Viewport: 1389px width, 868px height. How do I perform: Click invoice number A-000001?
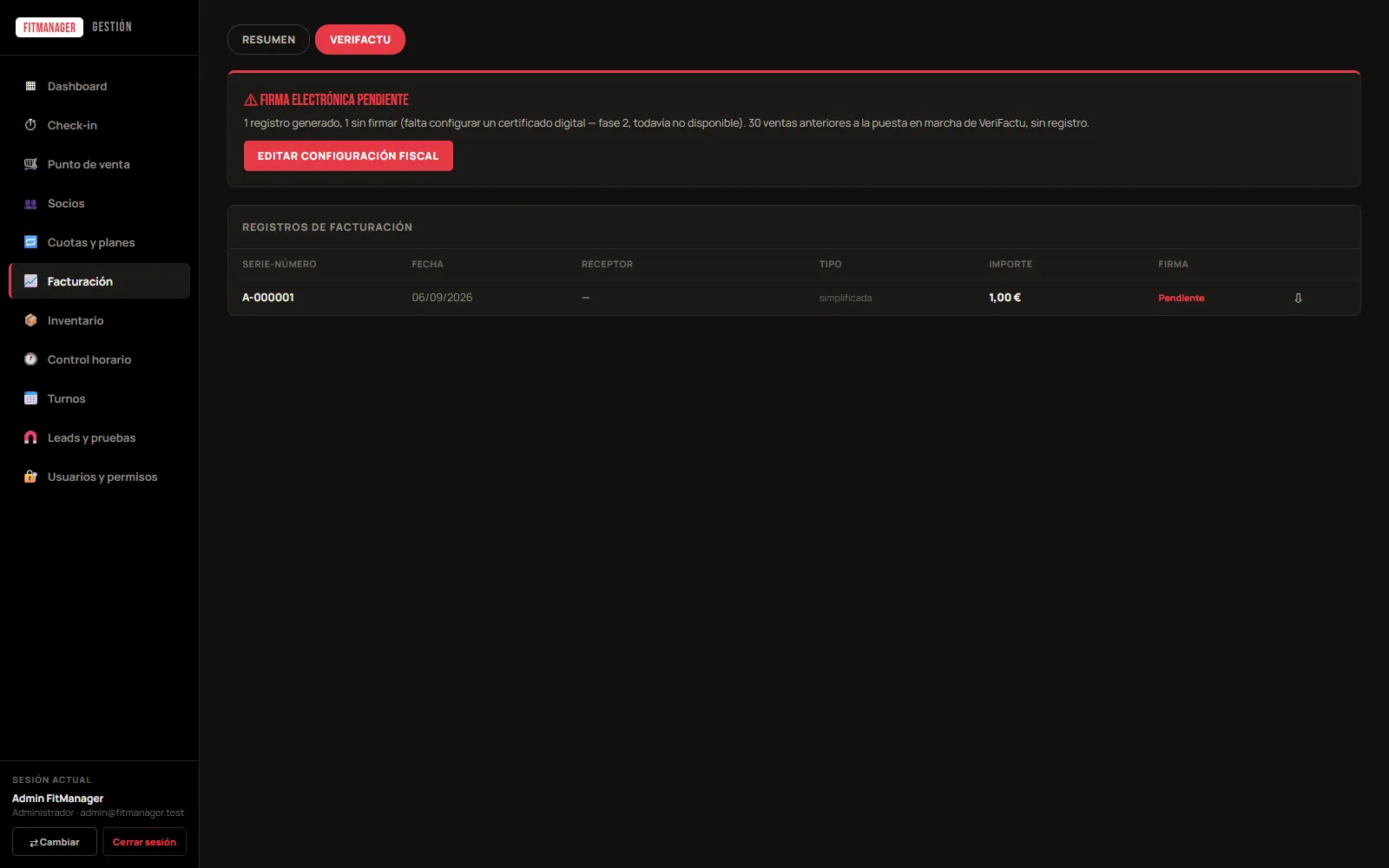[268, 298]
